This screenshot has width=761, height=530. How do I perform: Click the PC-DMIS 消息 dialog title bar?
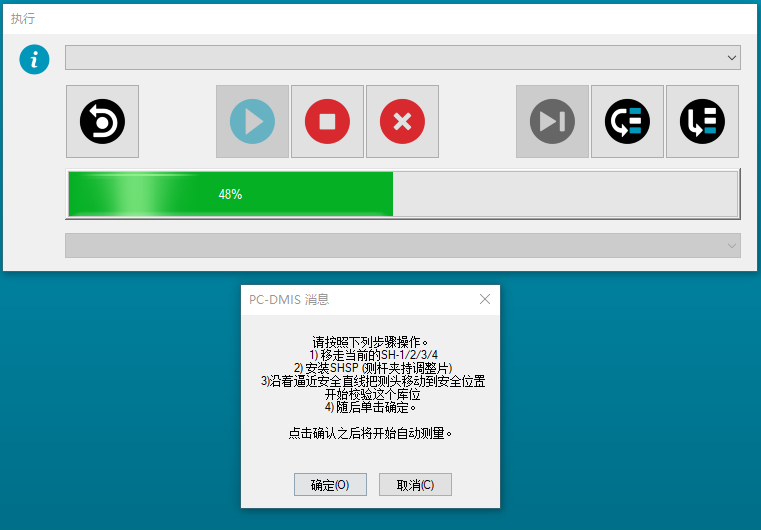350,299
